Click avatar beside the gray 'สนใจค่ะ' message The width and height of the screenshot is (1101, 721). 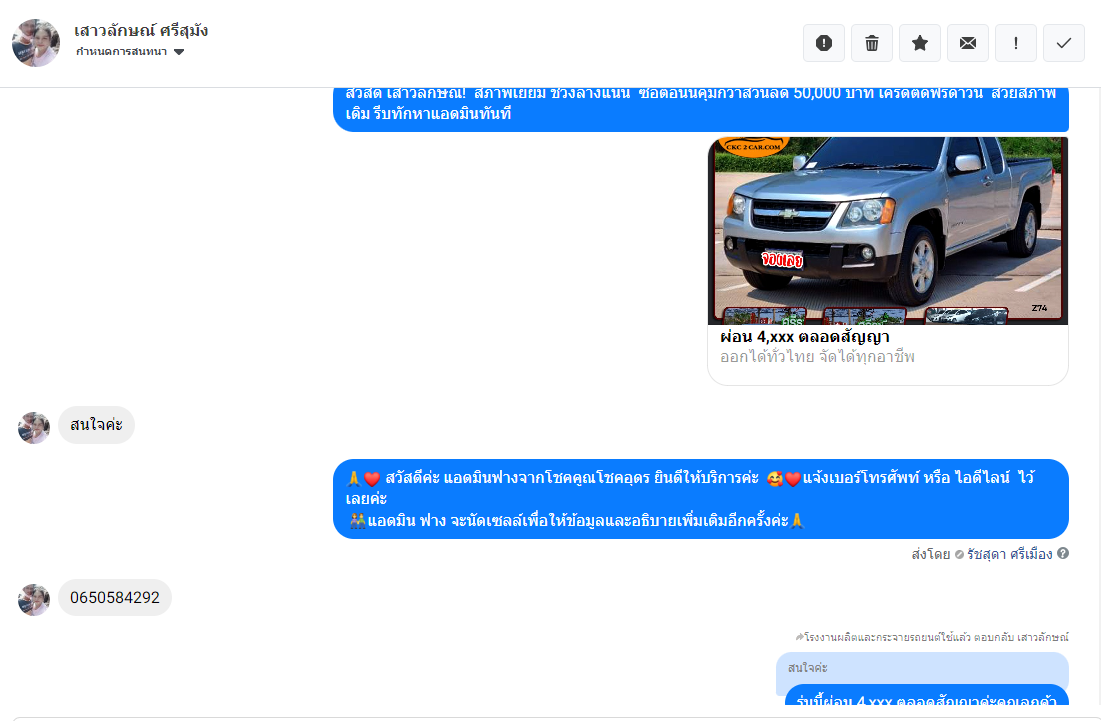point(34,428)
